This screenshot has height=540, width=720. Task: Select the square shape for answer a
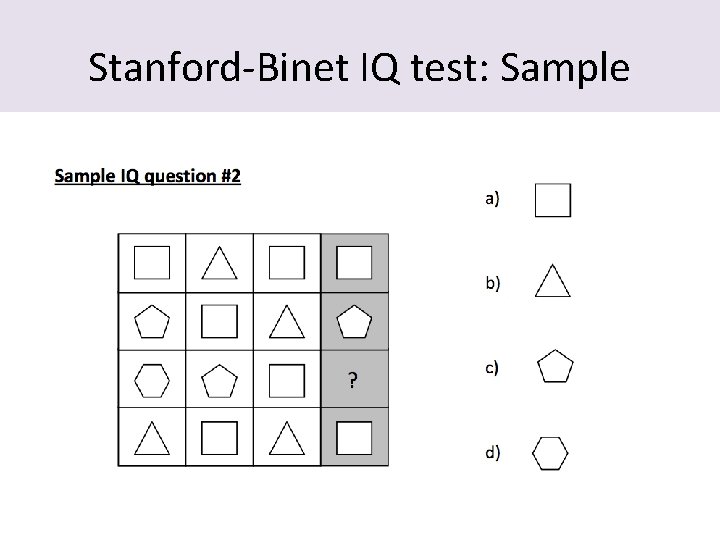click(x=553, y=199)
